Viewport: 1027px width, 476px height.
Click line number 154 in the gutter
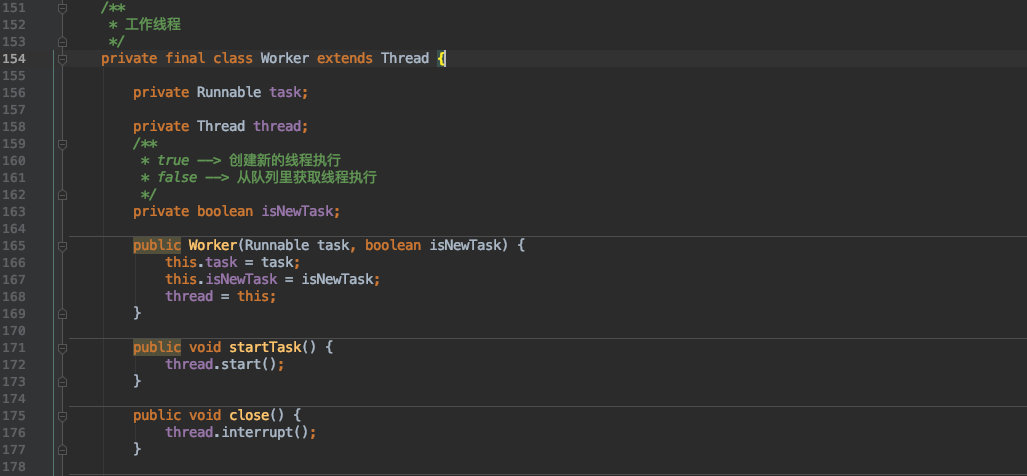point(14,59)
